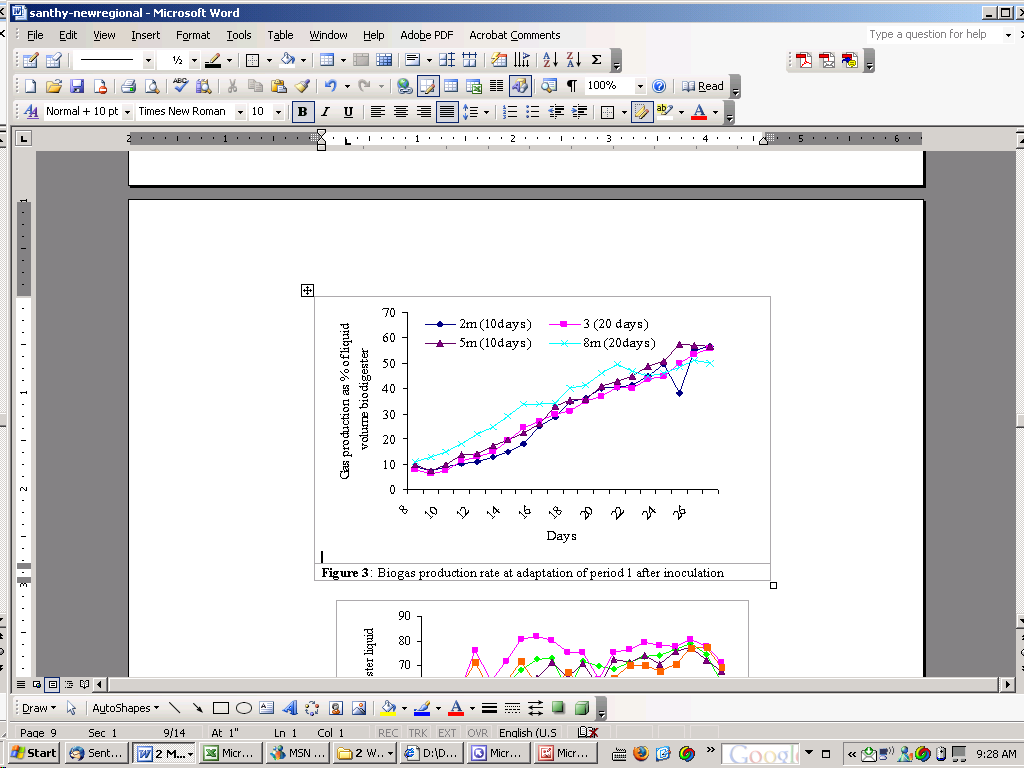
Task: Click the Sort Ascending A-Z icon
Action: click(551, 60)
